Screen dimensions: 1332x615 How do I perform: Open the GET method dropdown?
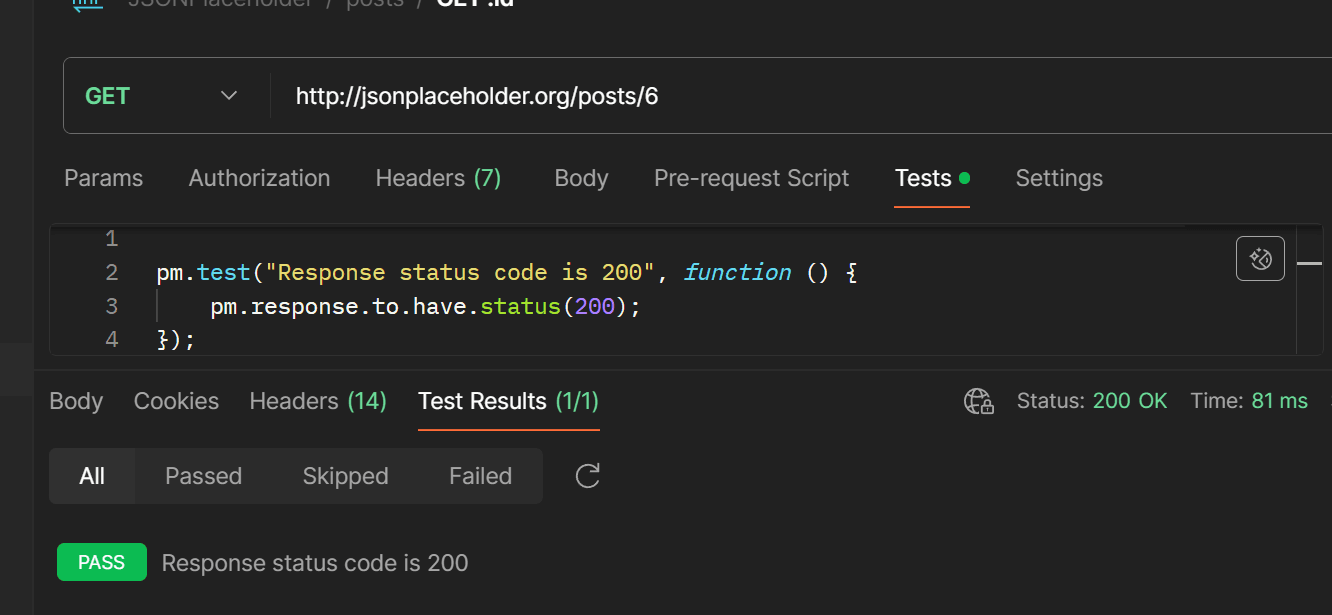(228, 95)
